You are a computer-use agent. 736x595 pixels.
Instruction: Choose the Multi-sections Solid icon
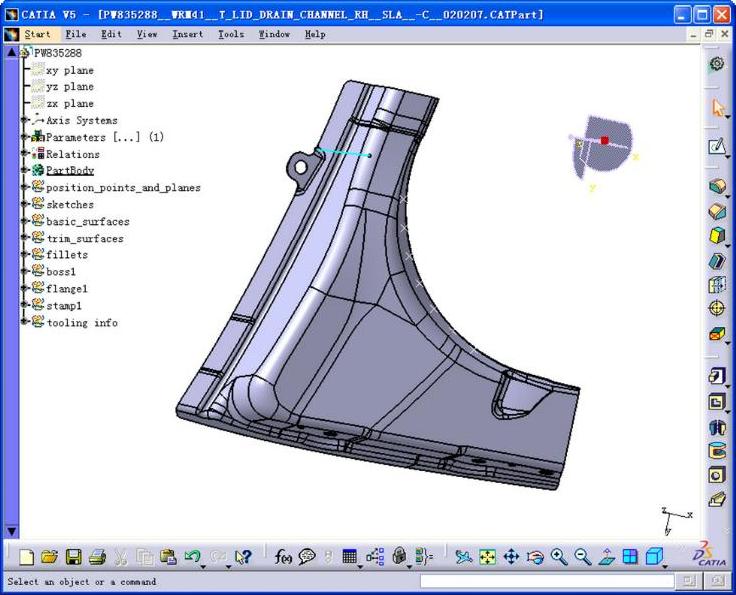[717, 334]
